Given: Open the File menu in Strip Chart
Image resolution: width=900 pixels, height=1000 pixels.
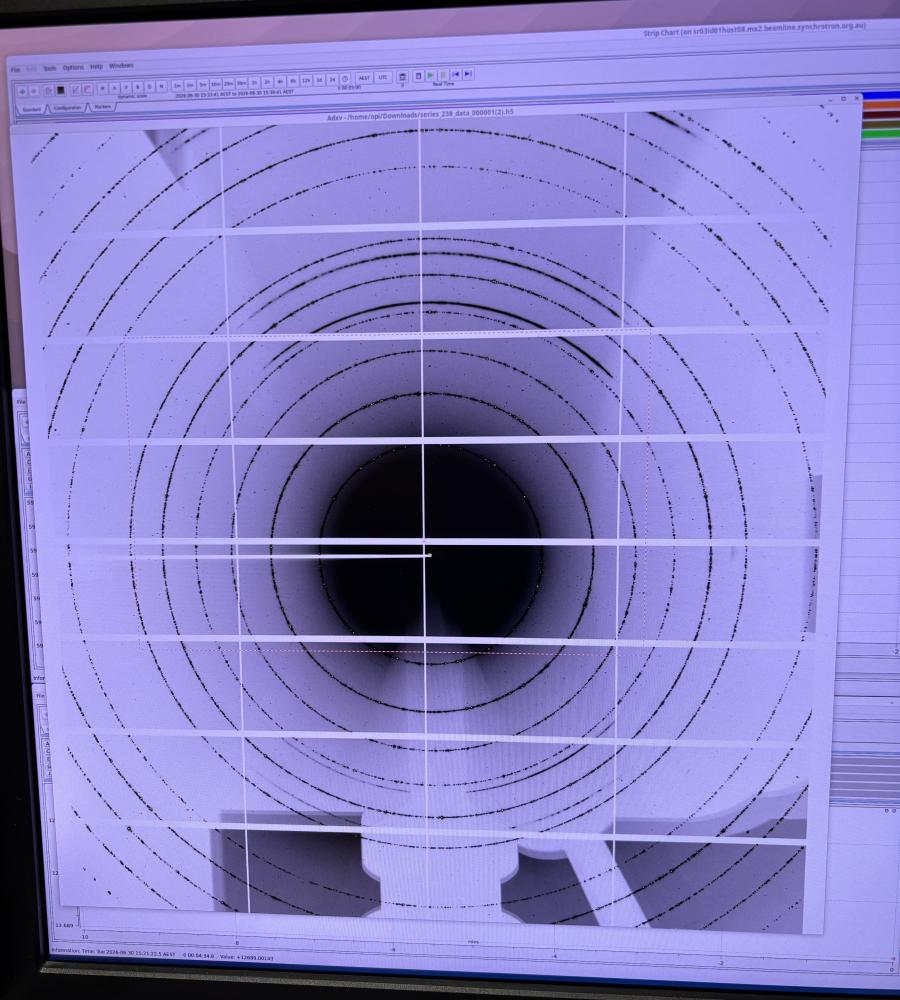Looking at the screenshot, I should click(x=15, y=70).
